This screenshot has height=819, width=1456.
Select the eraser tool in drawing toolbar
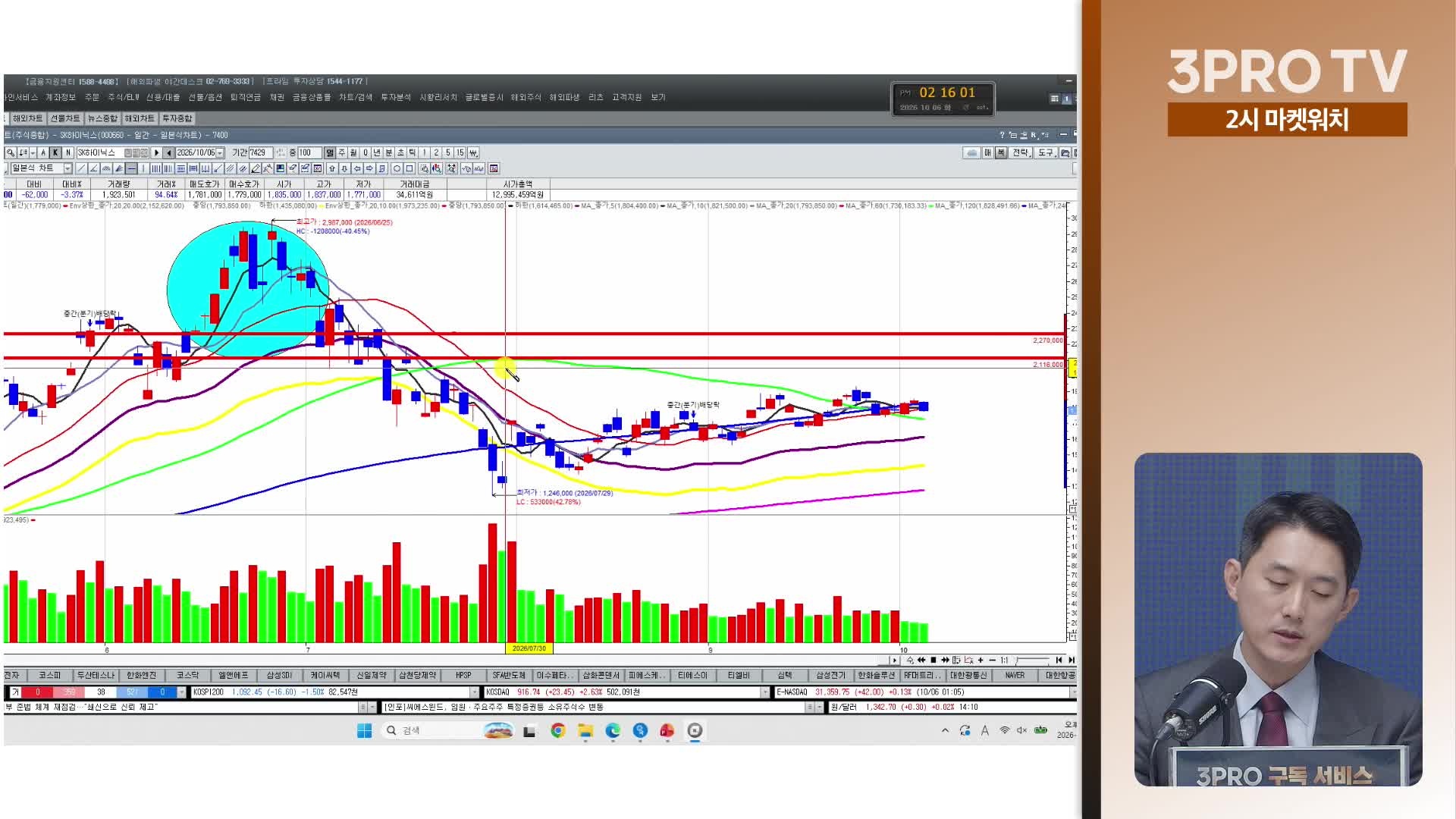click(x=293, y=168)
